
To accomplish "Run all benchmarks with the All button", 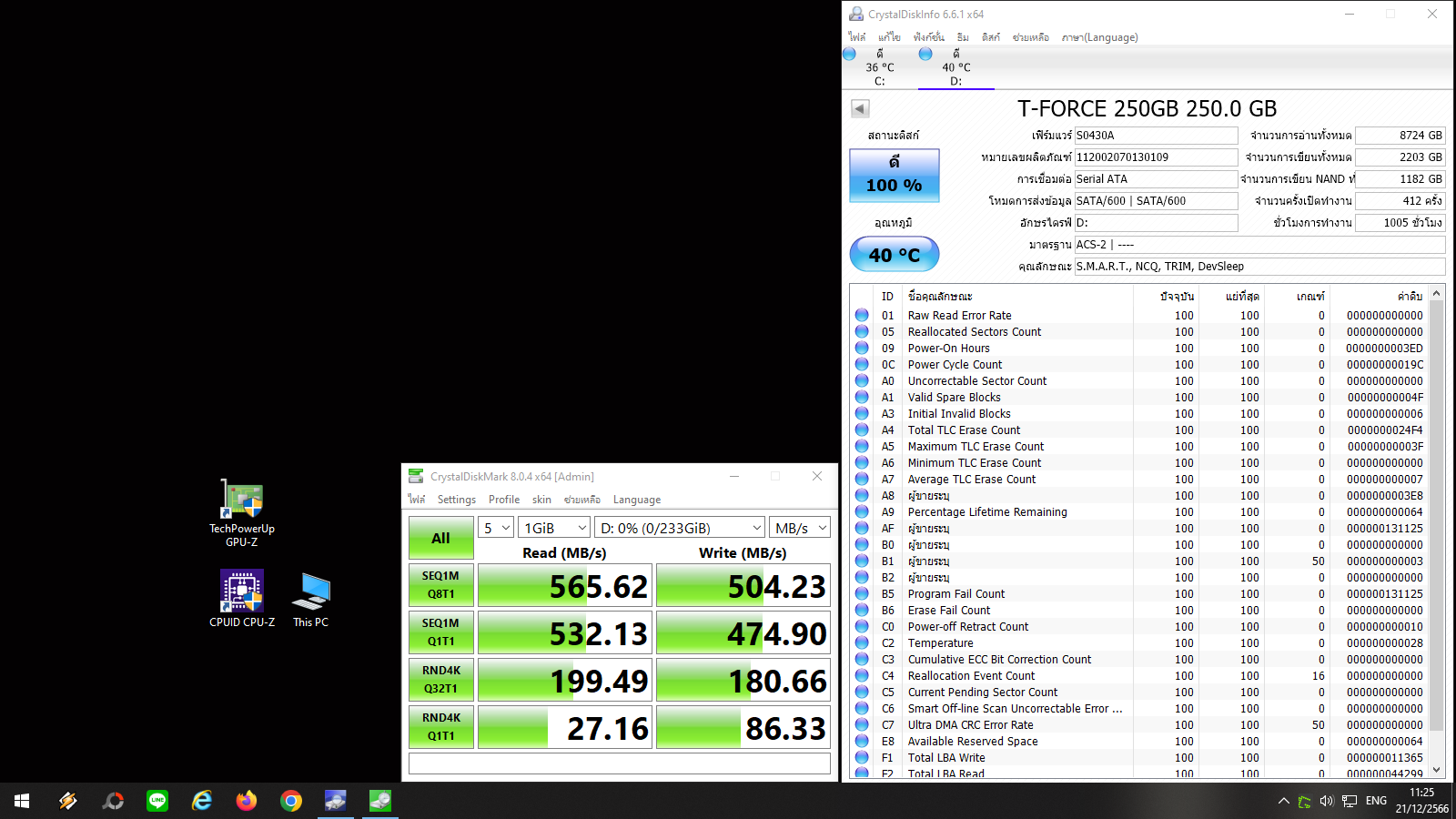I will (x=440, y=538).
